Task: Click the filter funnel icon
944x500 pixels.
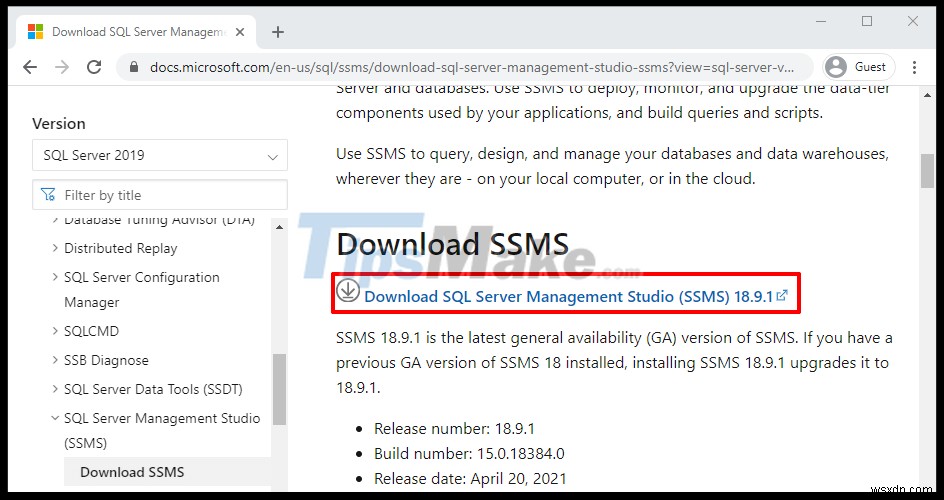Action: tap(48, 195)
